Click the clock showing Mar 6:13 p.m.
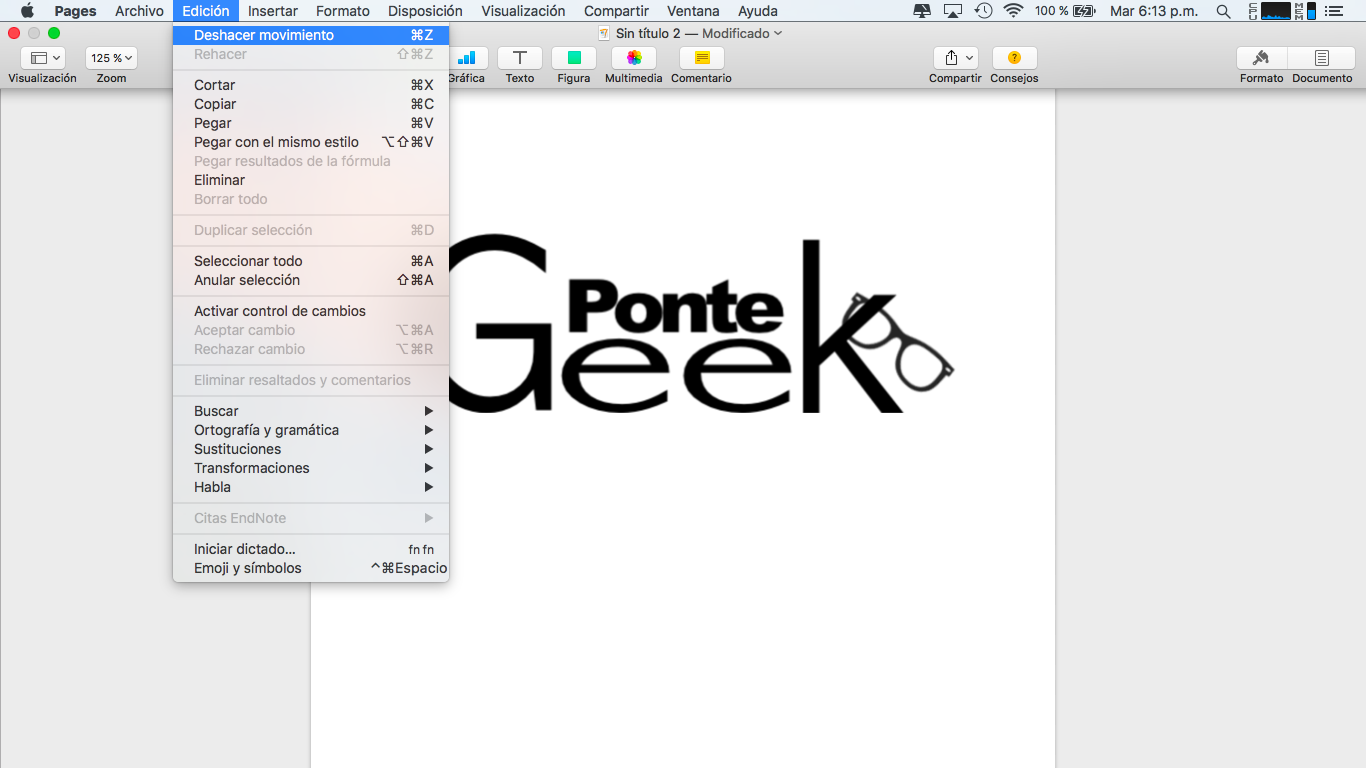Image resolution: width=1366 pixels, height=768 pixels. click(1154, 11)
